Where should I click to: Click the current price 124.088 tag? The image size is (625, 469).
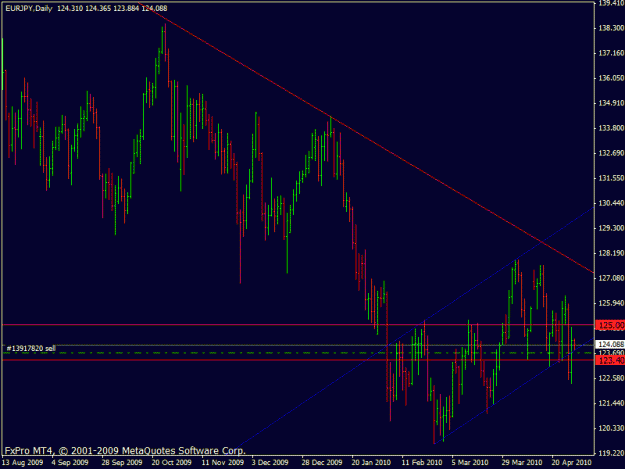coord(610,344)
